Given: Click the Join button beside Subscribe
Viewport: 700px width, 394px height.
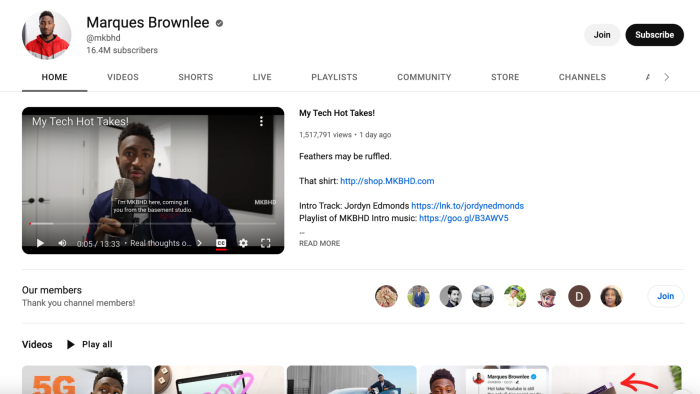Looking at the screenshot, I should pos(602,35).
